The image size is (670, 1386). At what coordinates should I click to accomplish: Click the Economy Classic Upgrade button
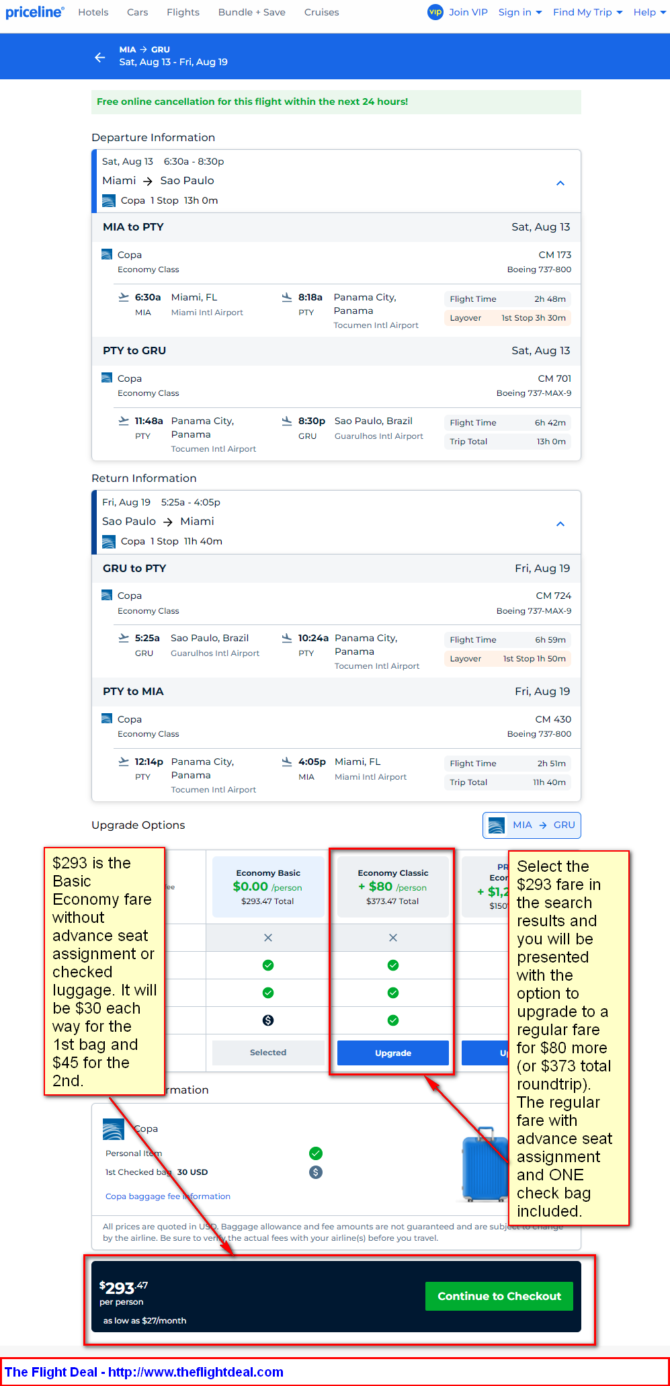click(393, 1052)
